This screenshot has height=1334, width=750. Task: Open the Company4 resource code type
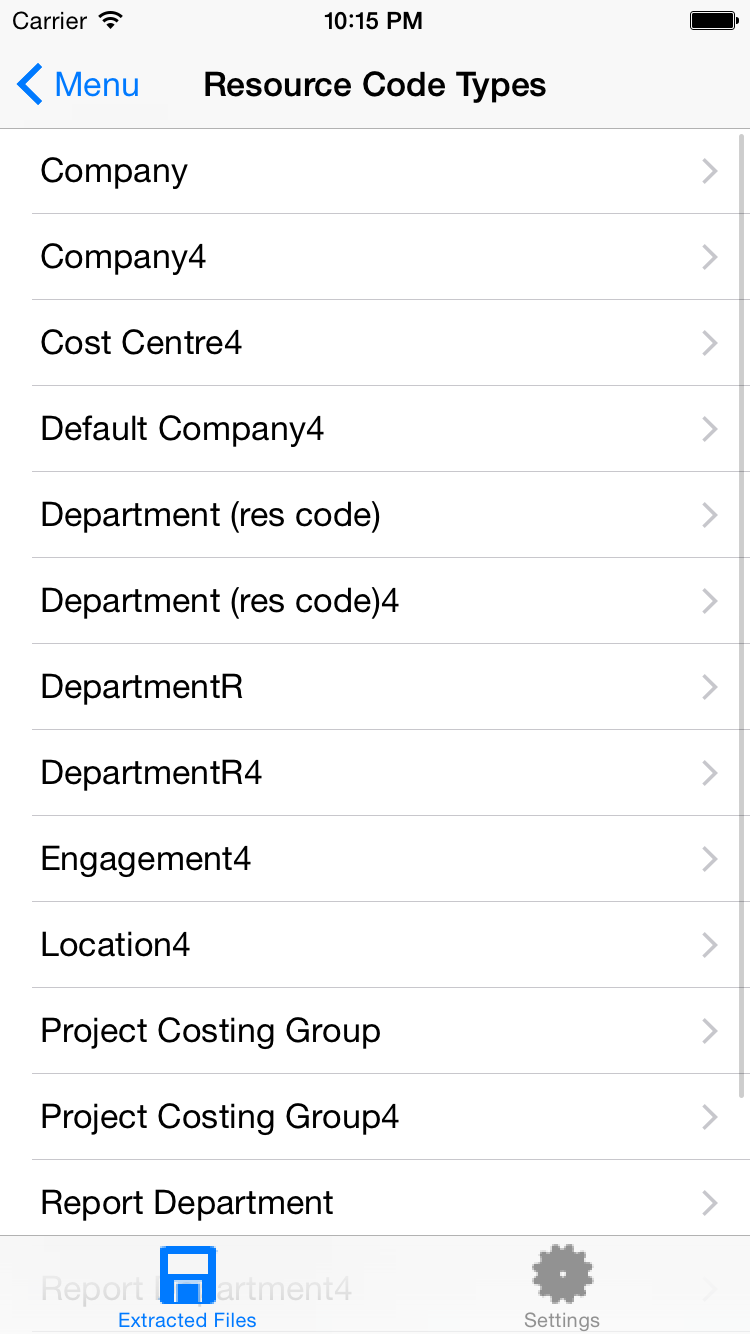click(x=123, y=258)
